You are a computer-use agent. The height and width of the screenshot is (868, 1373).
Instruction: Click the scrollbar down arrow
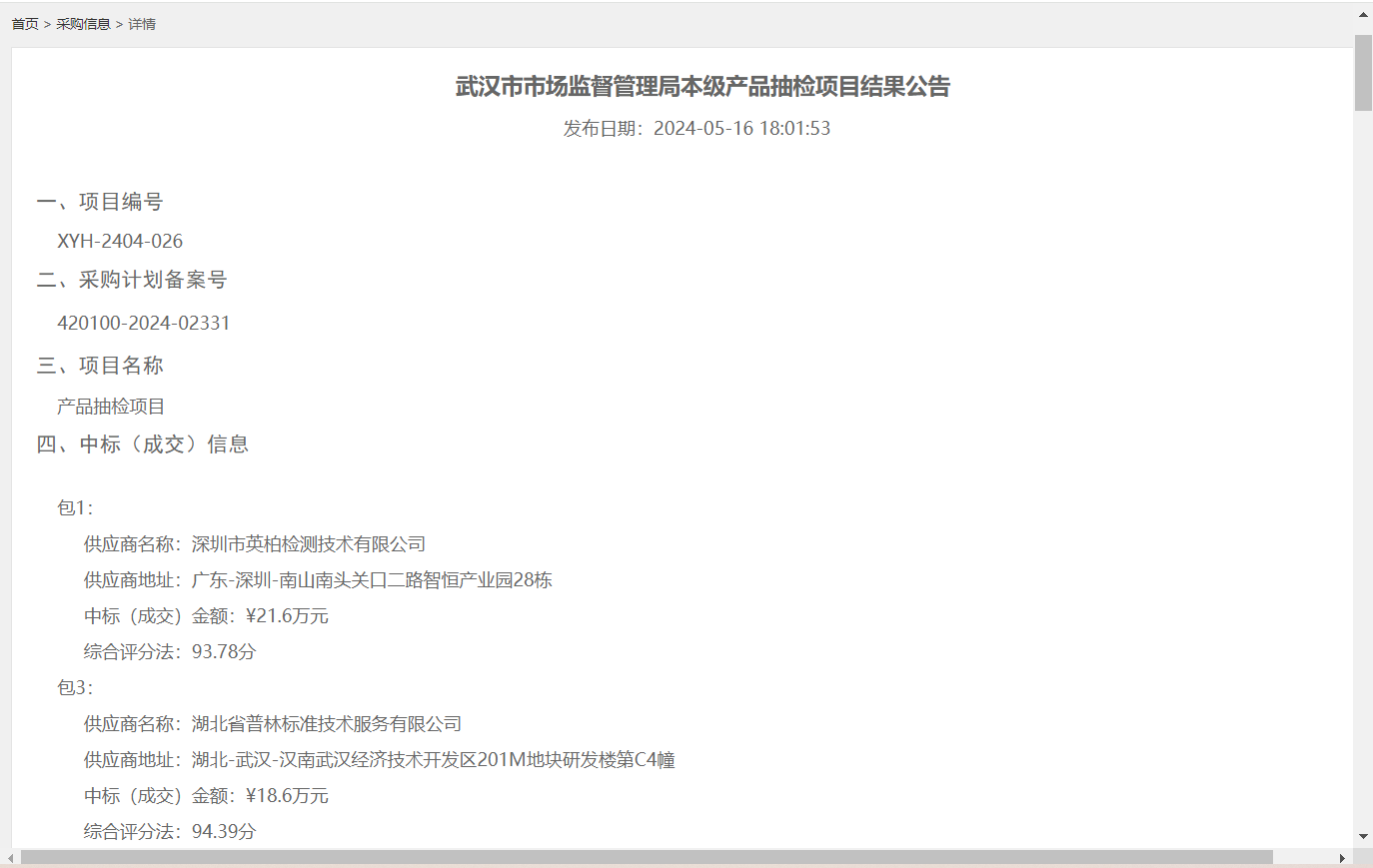1363,836
